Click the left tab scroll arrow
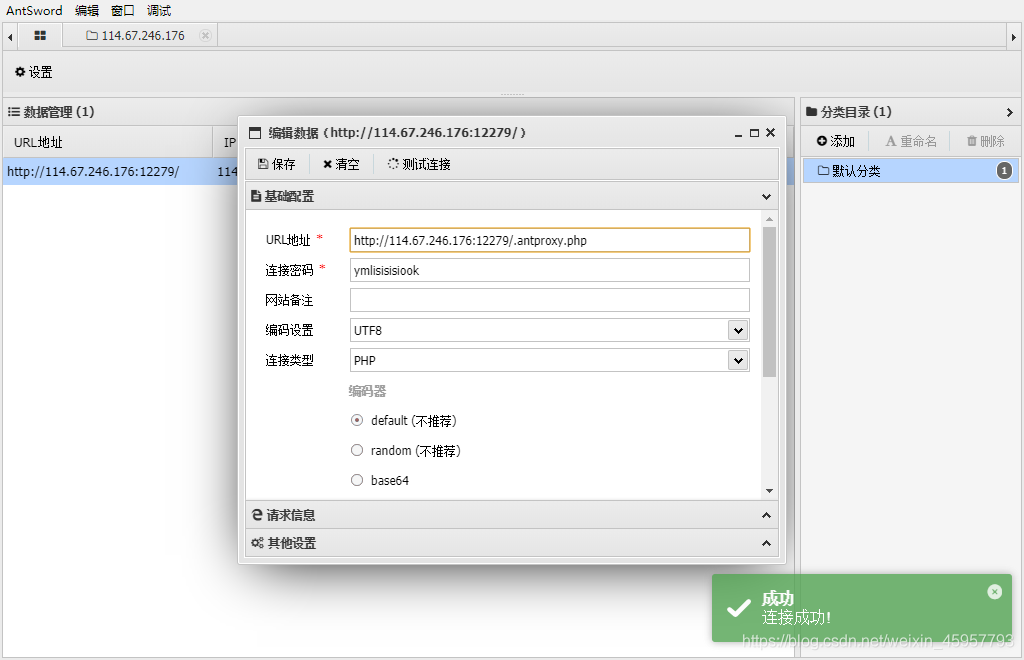Image resolution: width=1024 pixels, height=660 pixels. pos(10,37)
